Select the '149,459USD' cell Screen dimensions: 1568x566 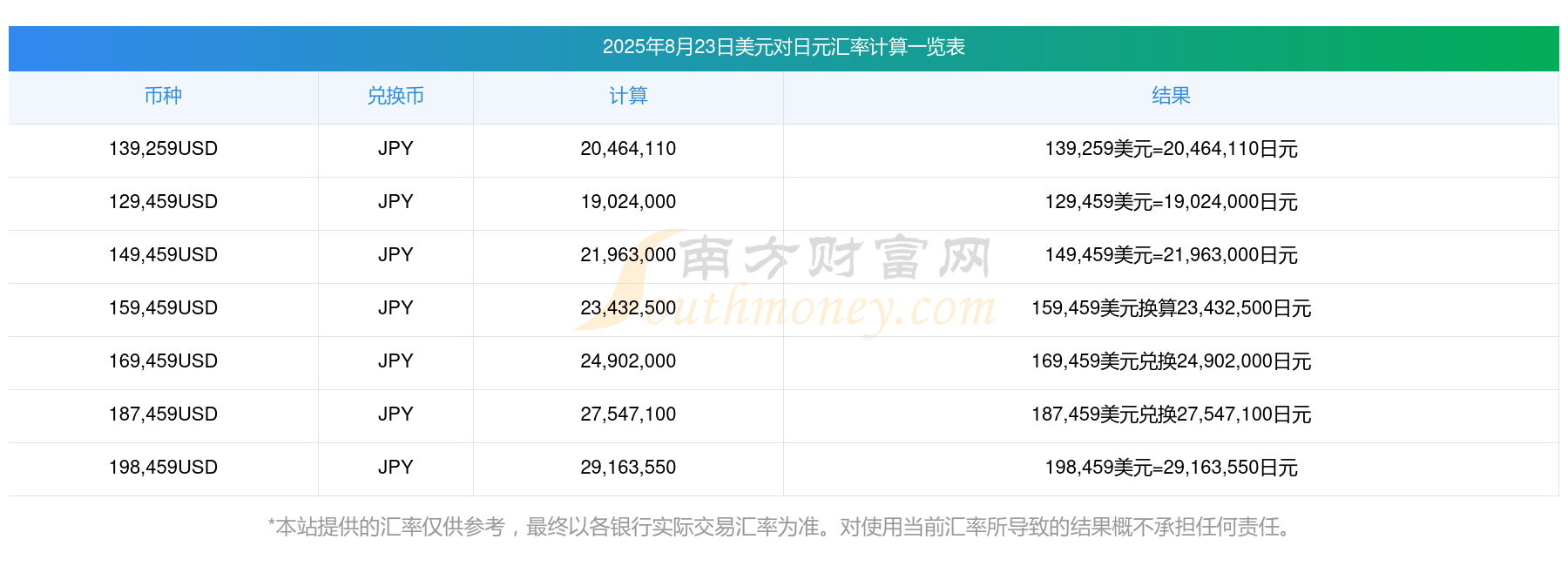[x=163, y=255]
